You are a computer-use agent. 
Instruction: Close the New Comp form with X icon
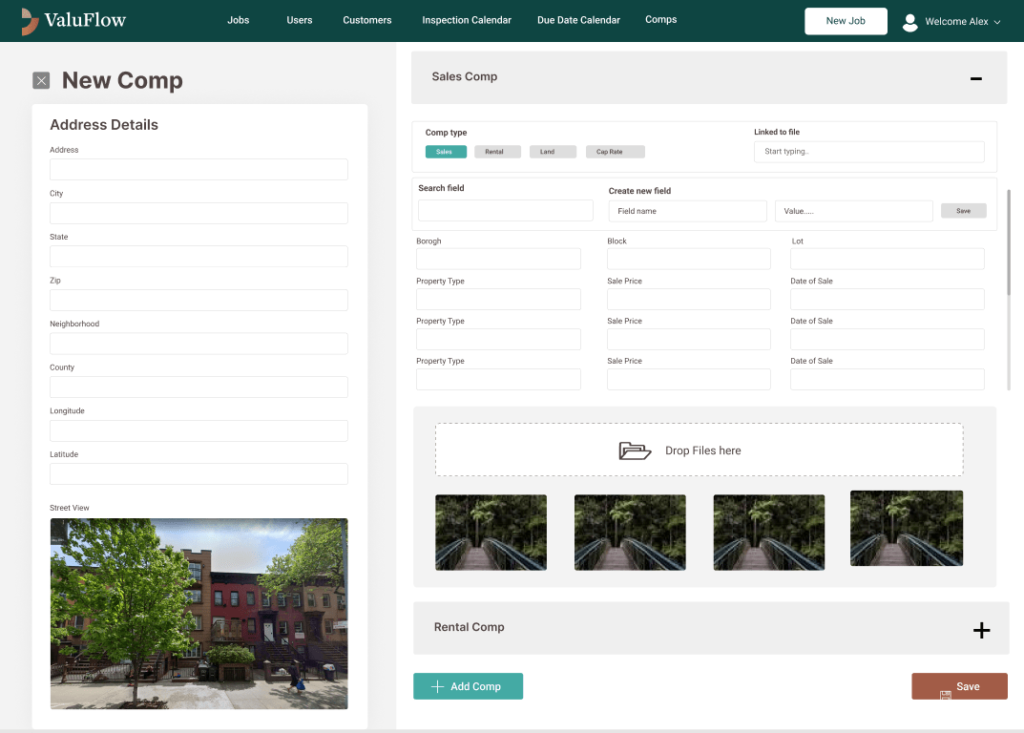click(41, 81)
